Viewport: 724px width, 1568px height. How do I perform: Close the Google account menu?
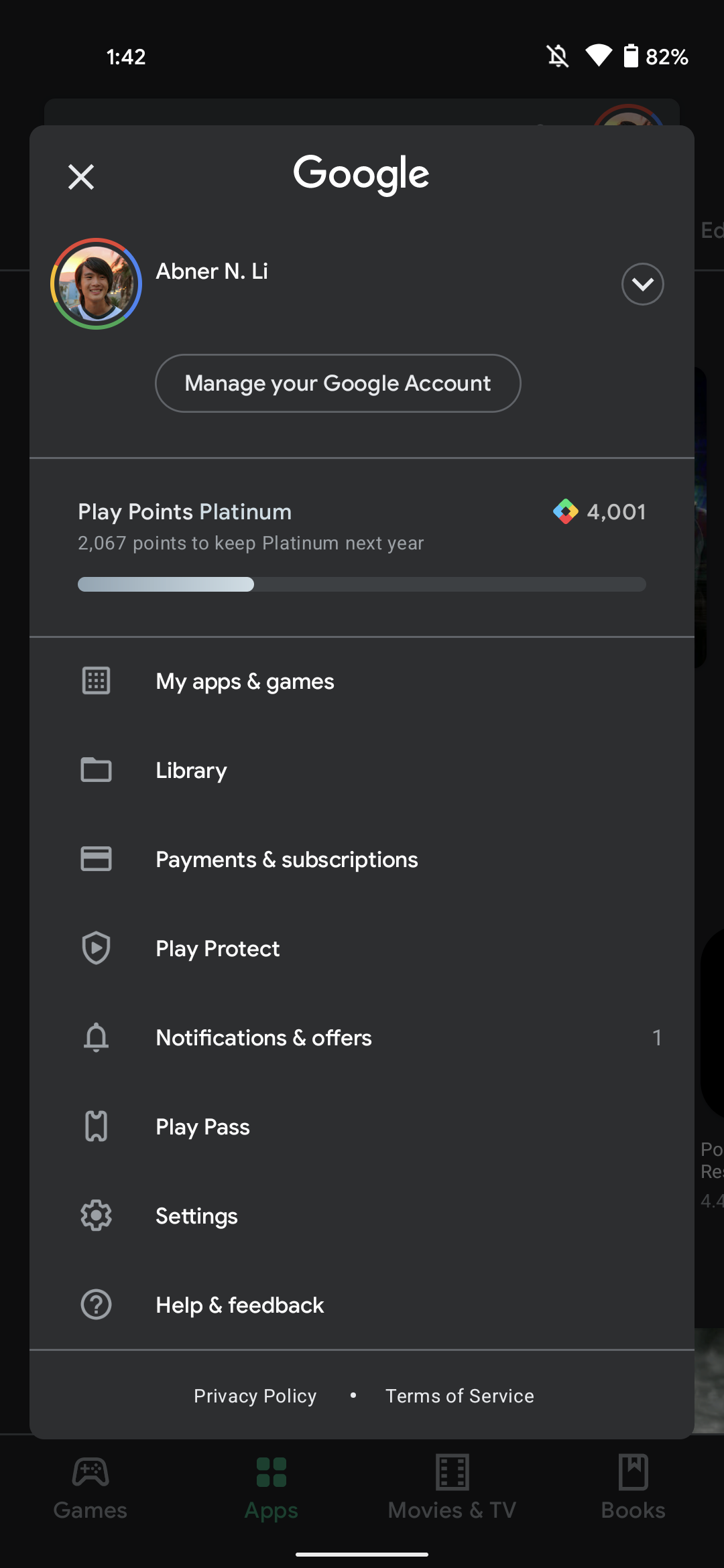tap(81, 177)
